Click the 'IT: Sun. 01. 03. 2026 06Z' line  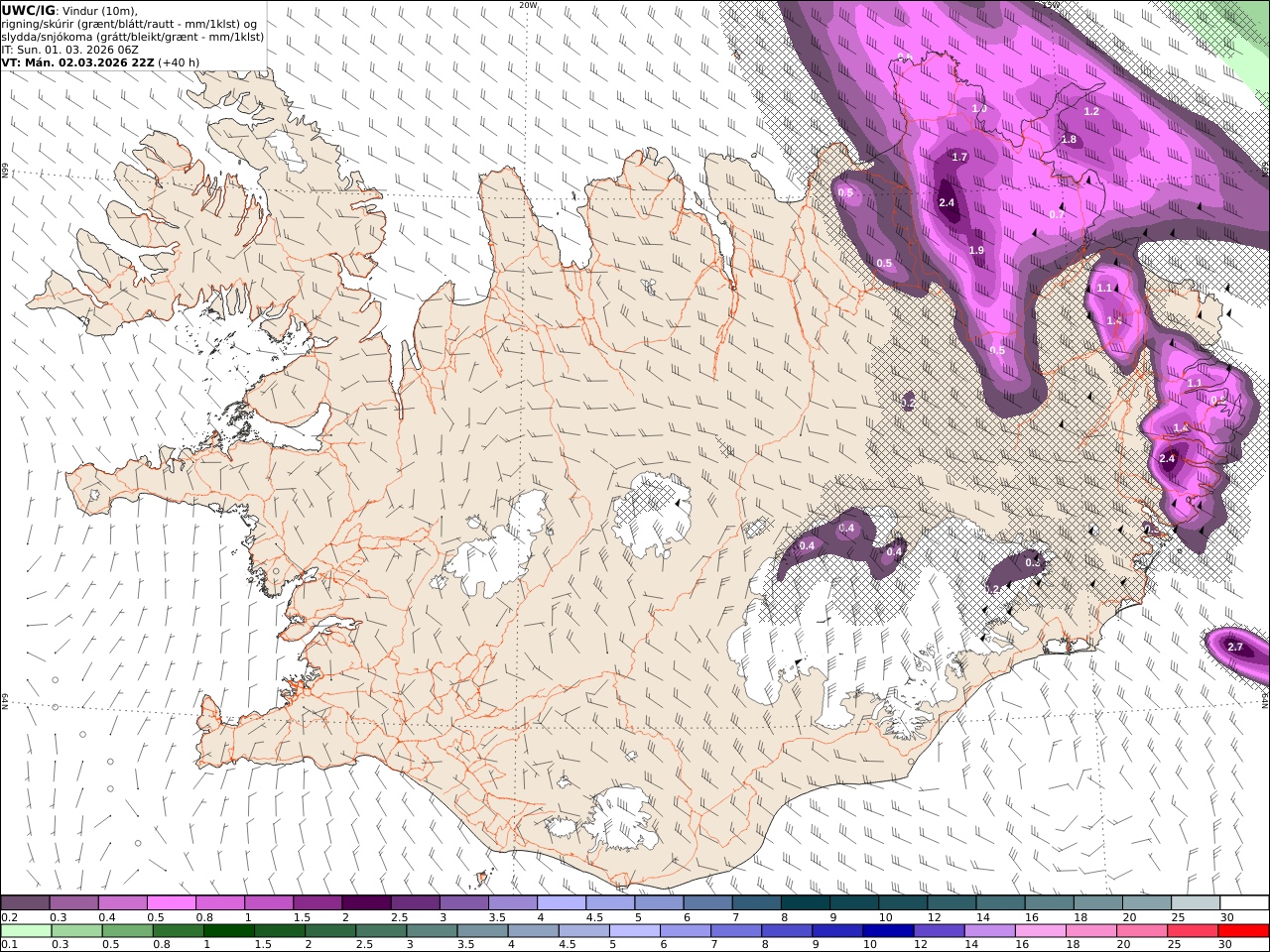click(x=69, y=49)
